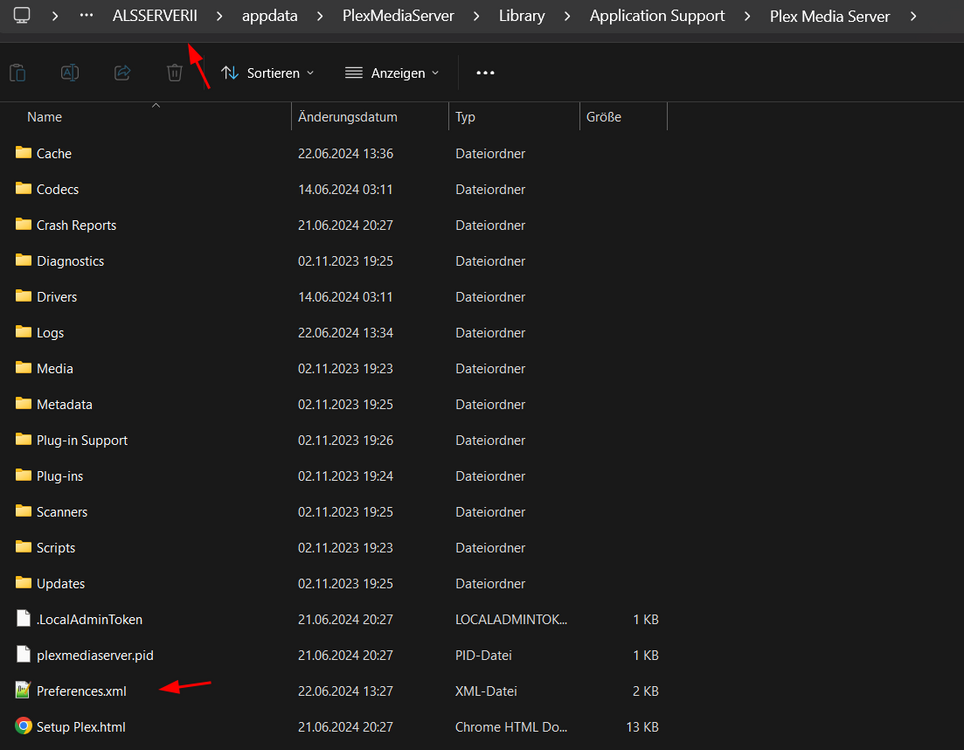964x750 pixels.
Task: Click the Plug-in Support folder name
Action: [82, 441]
